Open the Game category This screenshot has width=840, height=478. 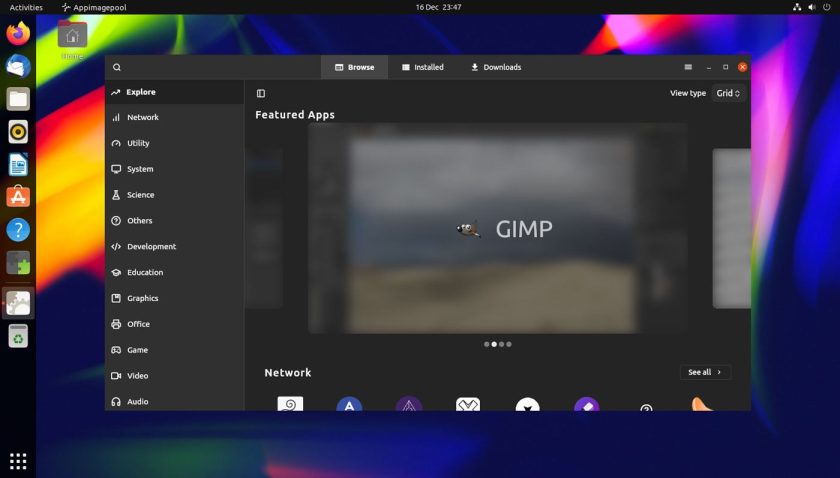coord(175,350)
